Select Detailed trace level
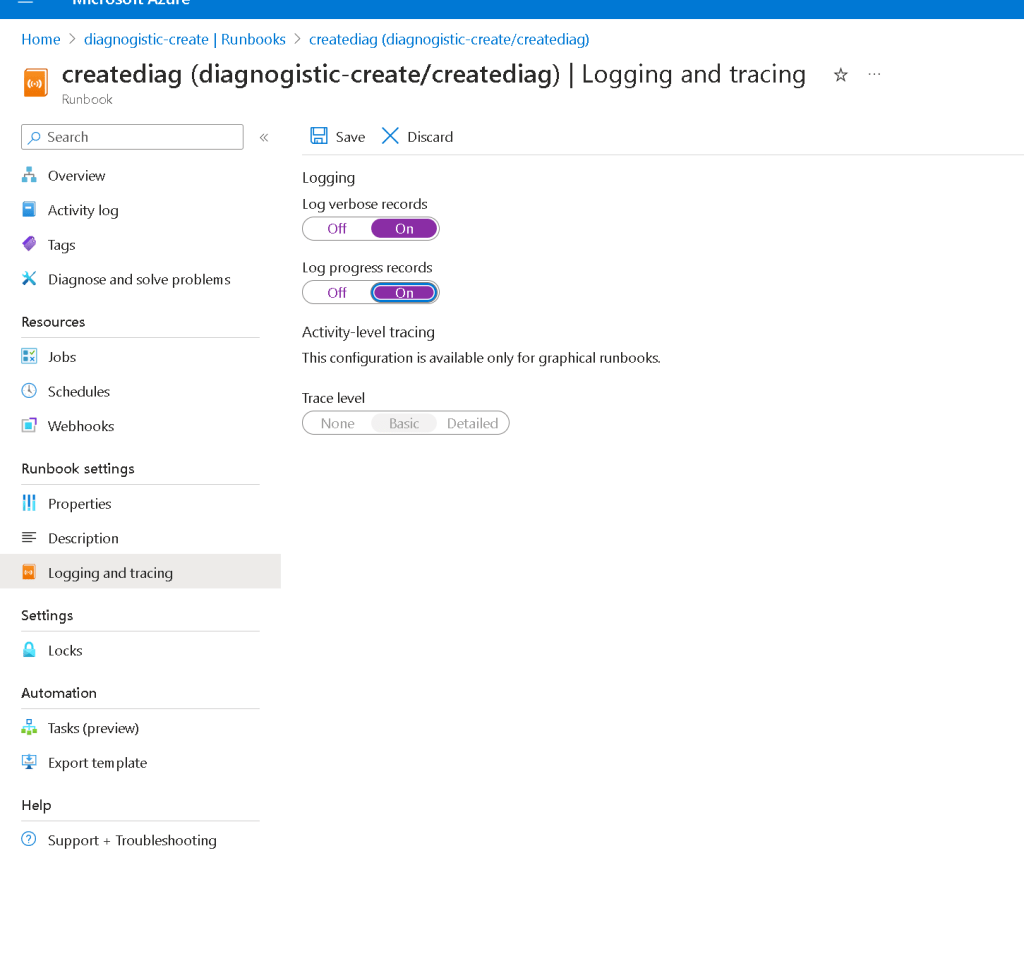 click(x=473, y=424)
